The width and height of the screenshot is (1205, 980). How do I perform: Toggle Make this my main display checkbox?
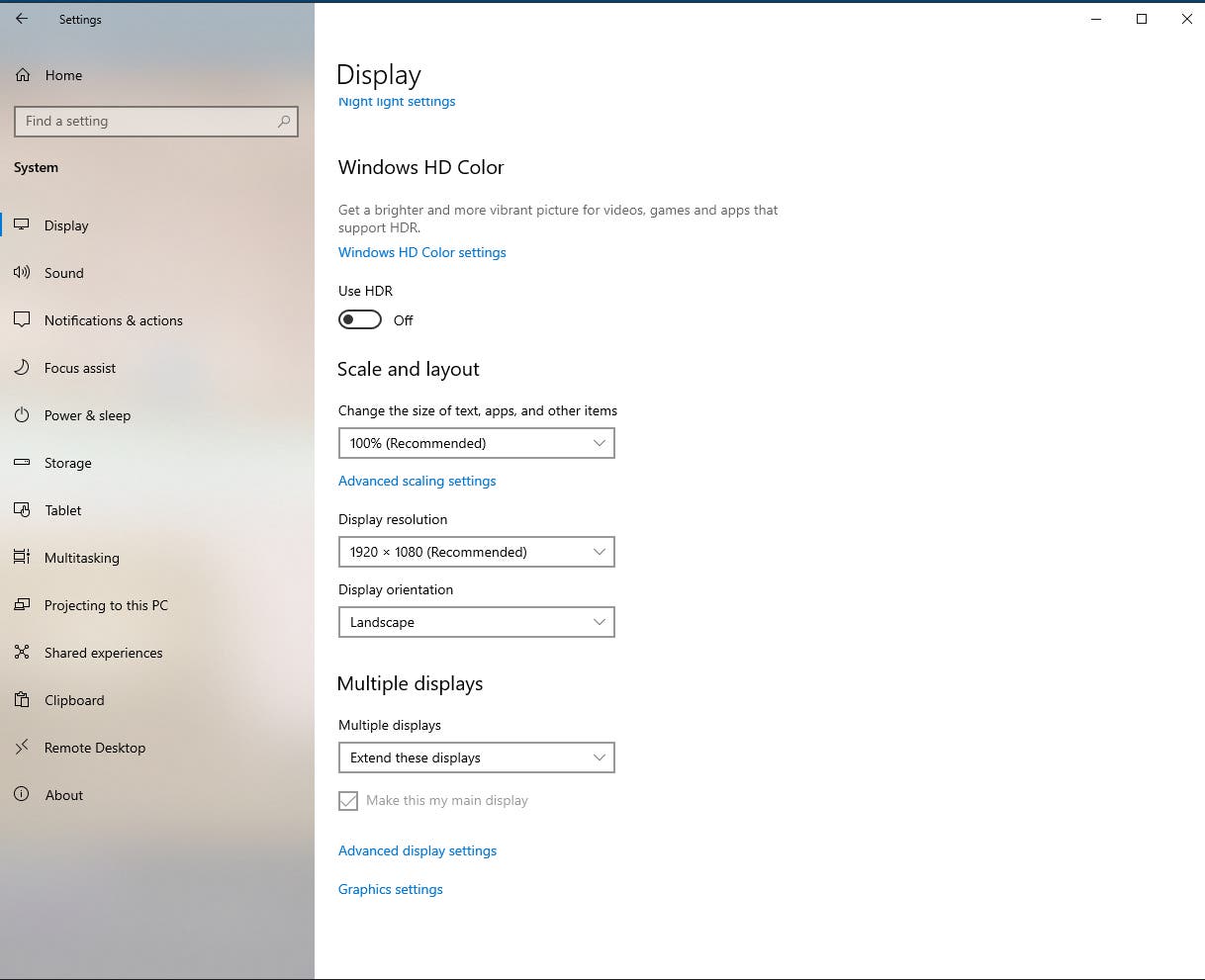[348, 801]
